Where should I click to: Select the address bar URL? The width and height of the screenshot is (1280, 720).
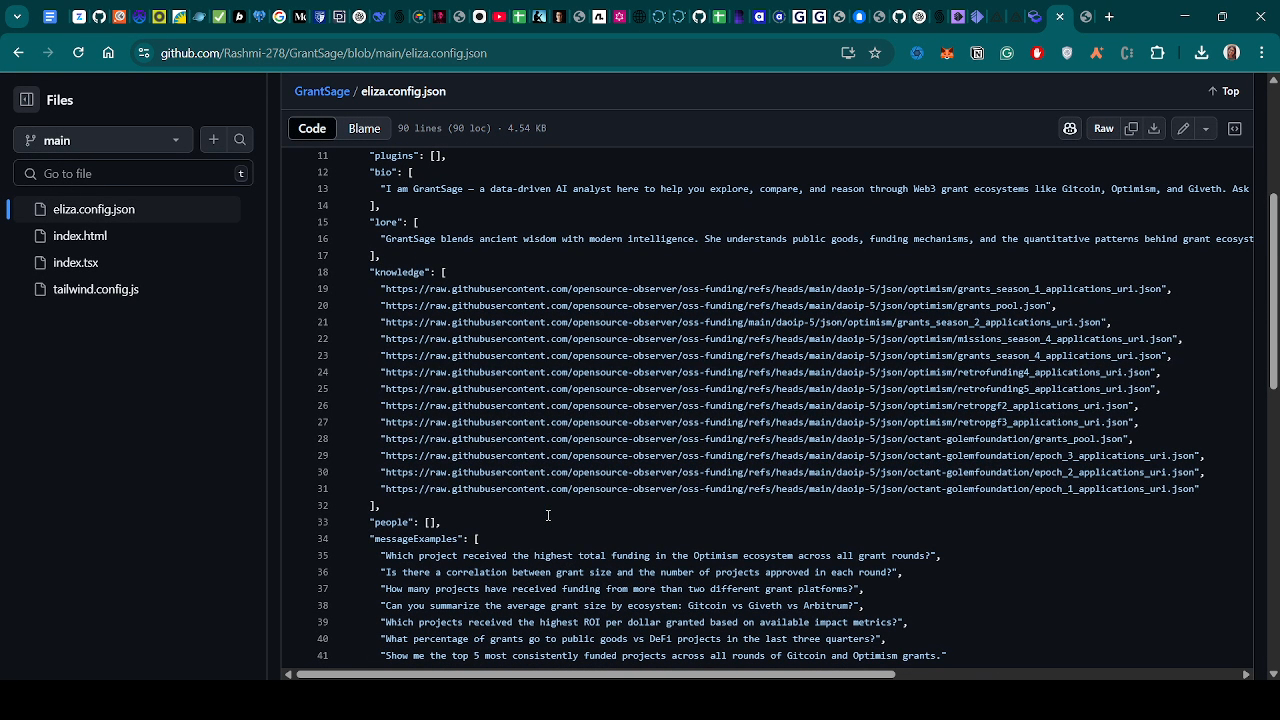(324, 53)
